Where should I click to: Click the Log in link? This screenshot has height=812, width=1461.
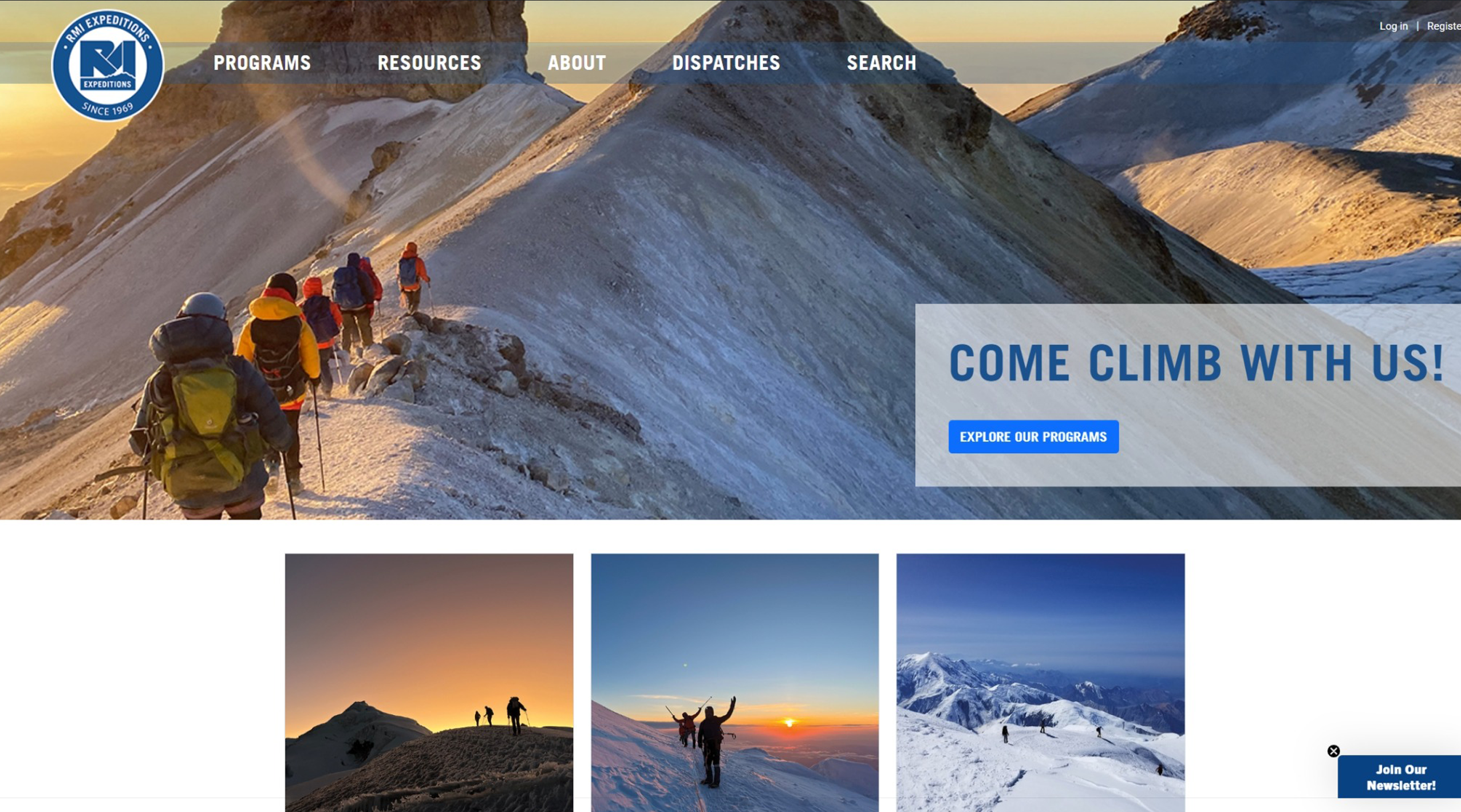pyautogui.click(x=1393, y=26)
